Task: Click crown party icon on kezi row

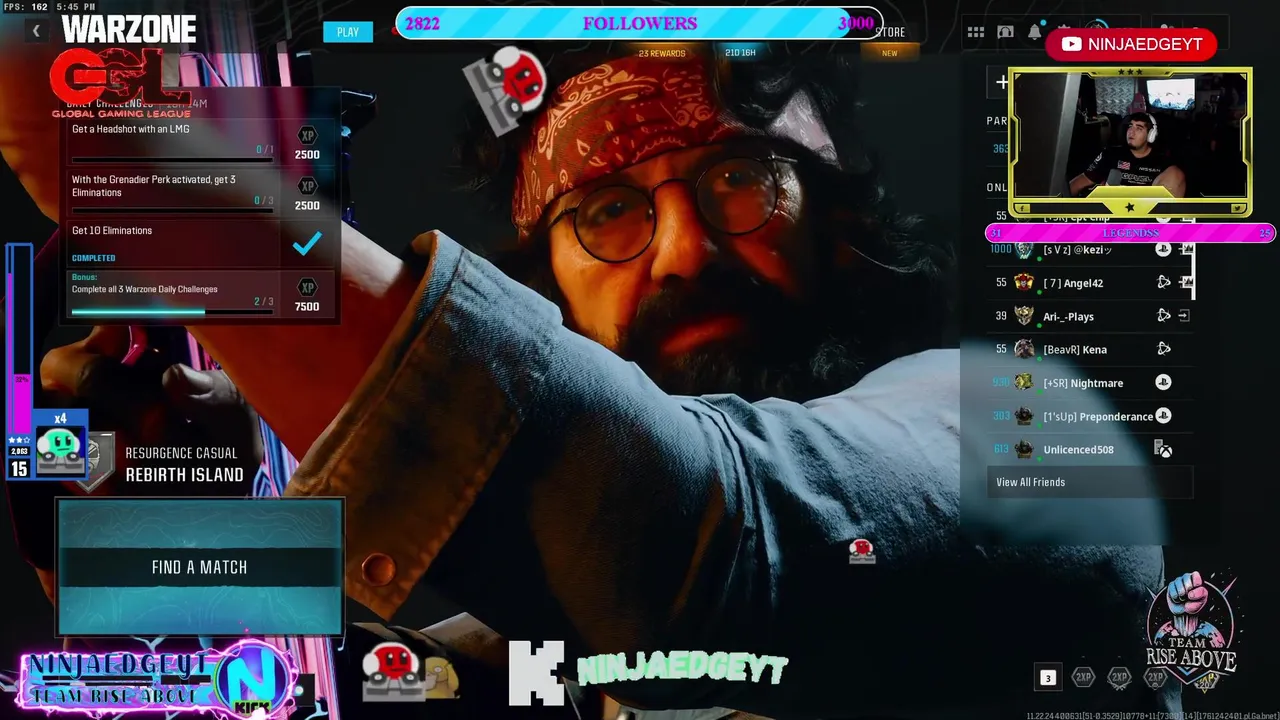Action: (x=1186, y=249)
